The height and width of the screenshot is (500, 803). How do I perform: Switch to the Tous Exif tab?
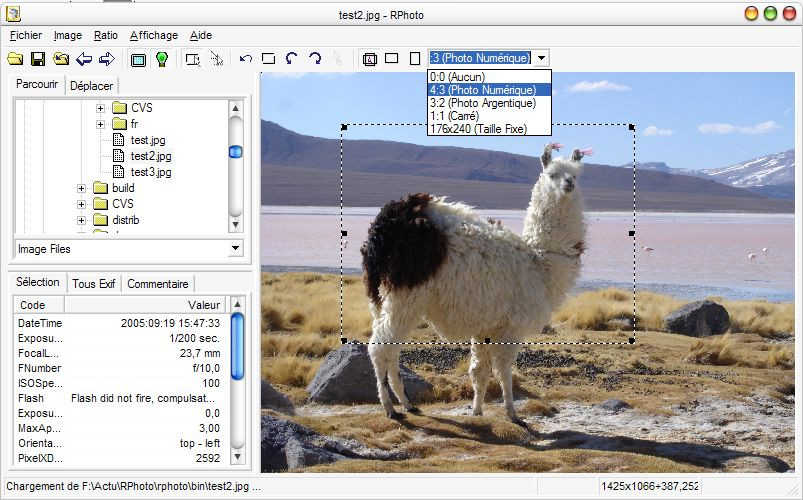94,283
